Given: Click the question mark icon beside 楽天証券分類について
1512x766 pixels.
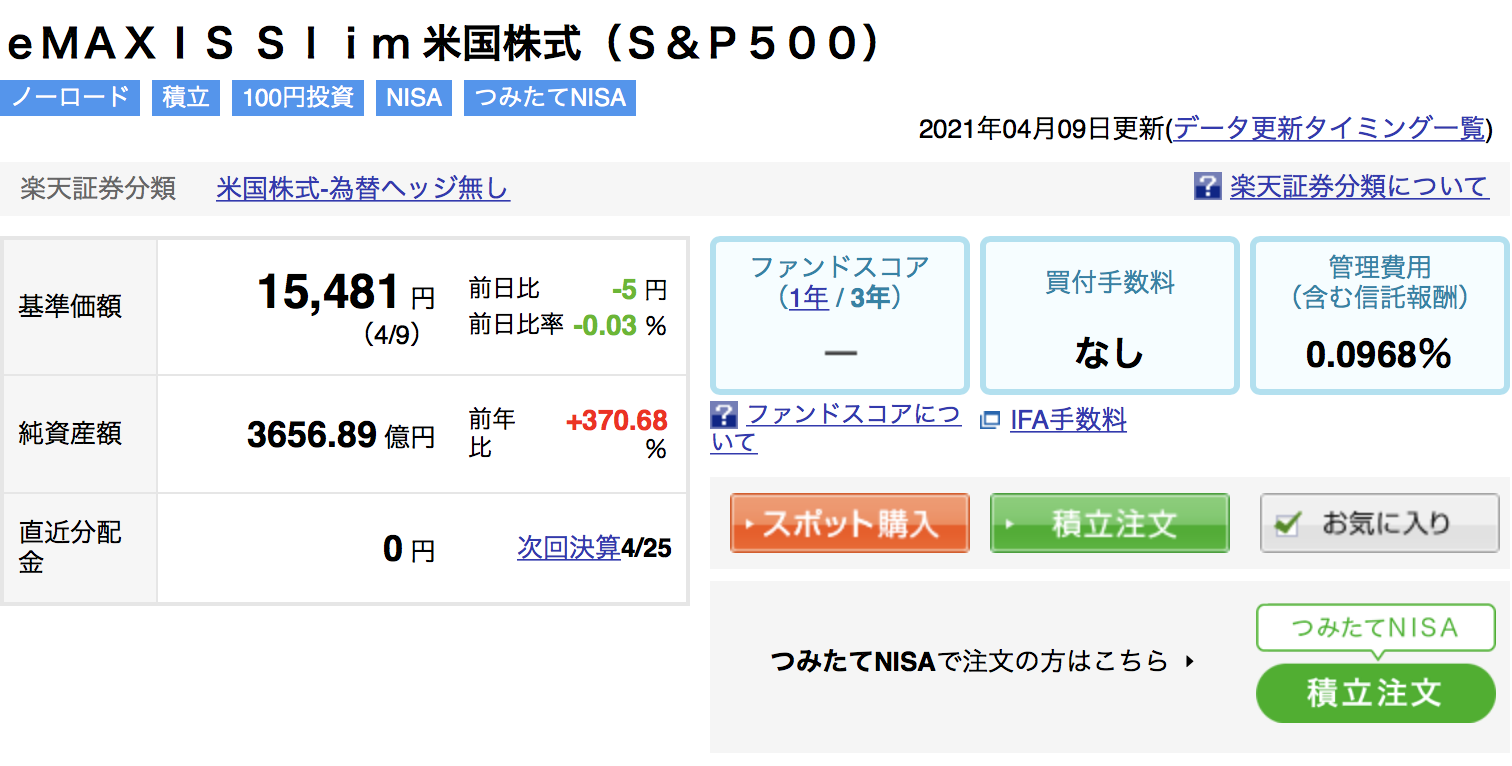Looking at the screenshot, I should (x=1207, y=186).
